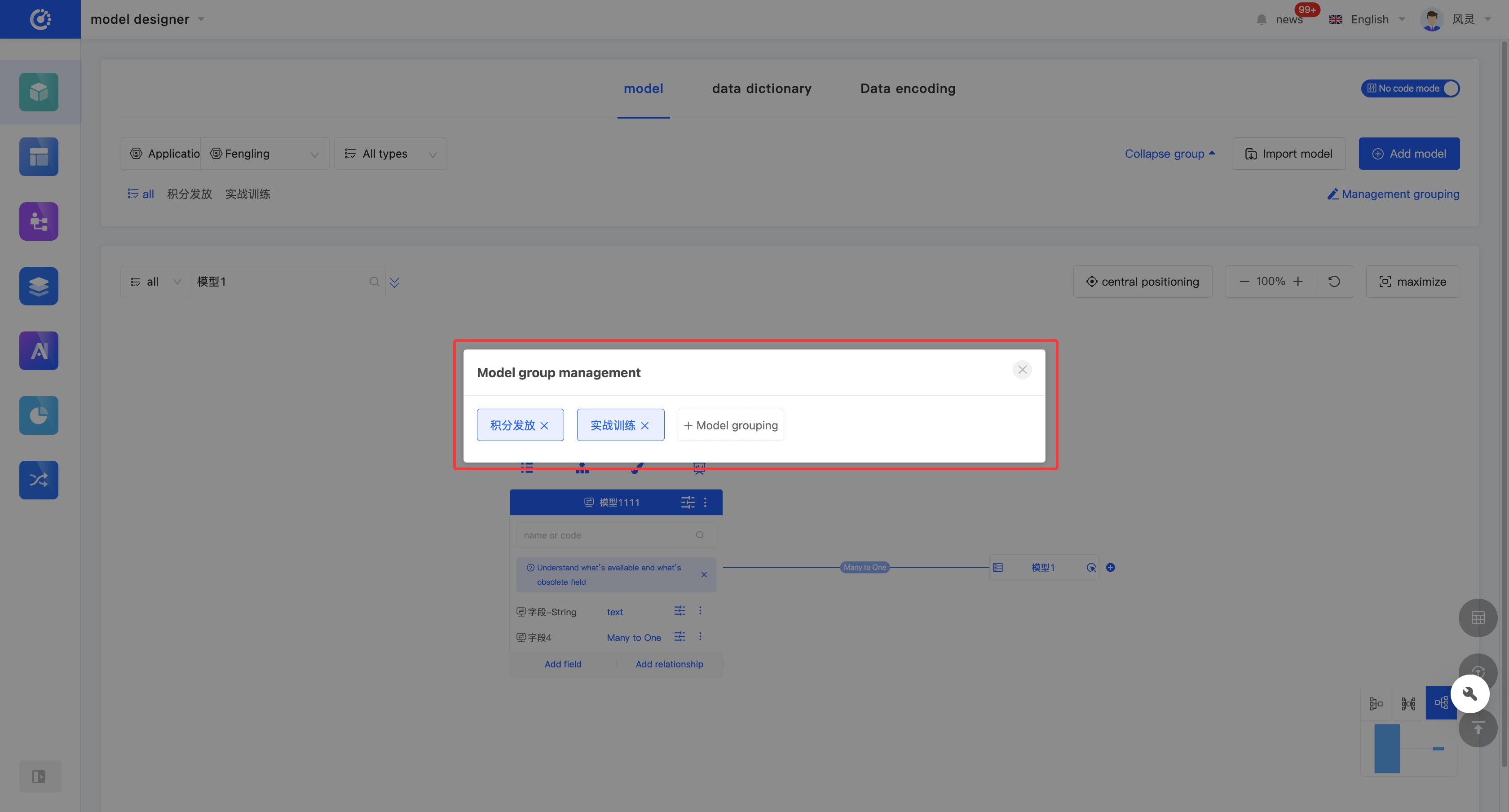1509x812 pixels.
Task: Remove the 实战训练 group tag
Action: pos(645,426)
